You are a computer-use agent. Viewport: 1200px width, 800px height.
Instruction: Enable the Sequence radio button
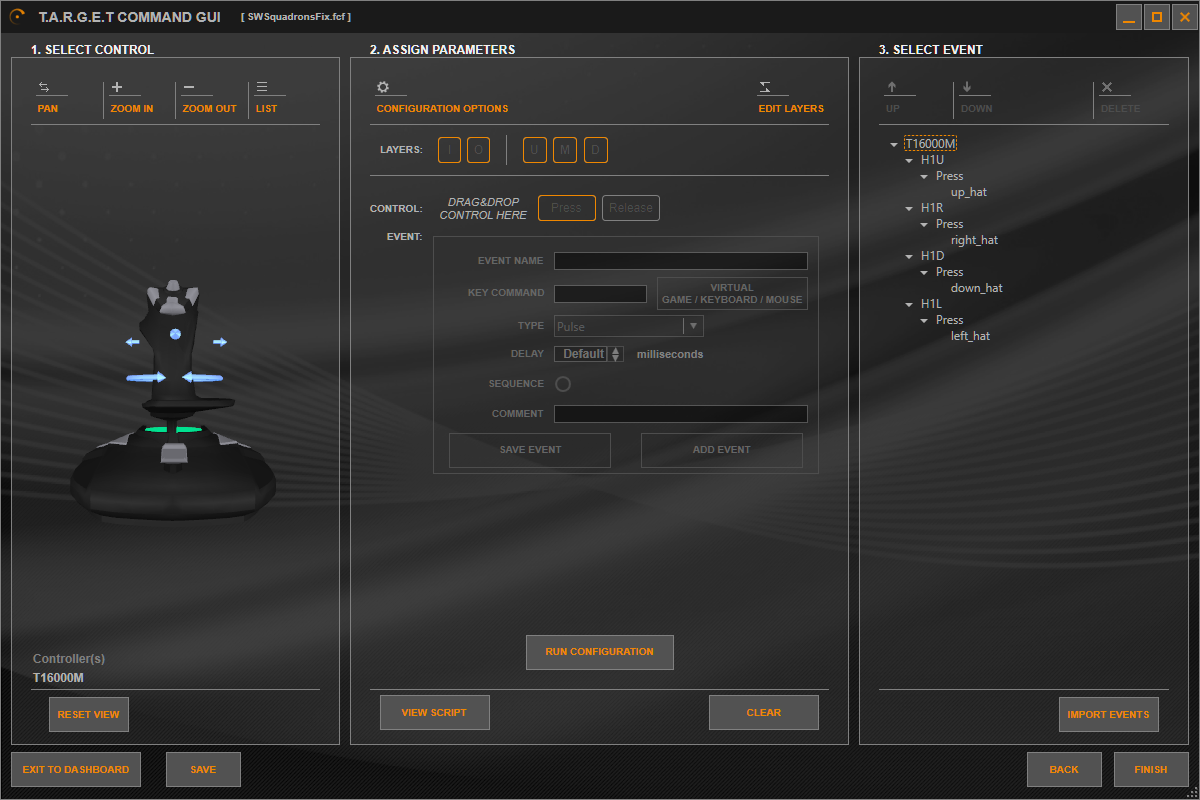[563, 384]
